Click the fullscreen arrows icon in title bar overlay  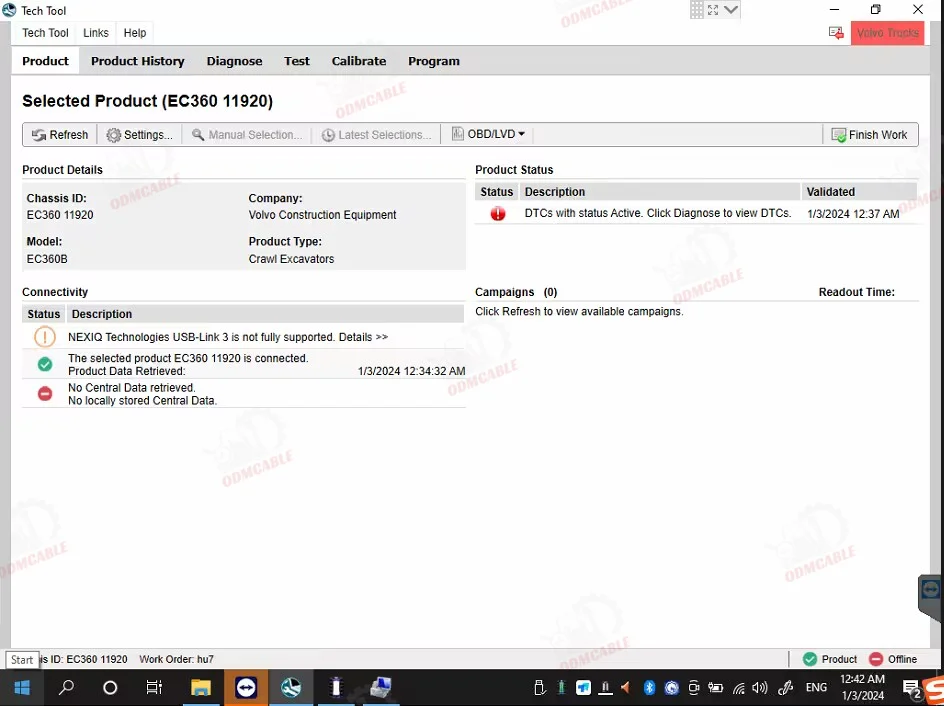713,10
